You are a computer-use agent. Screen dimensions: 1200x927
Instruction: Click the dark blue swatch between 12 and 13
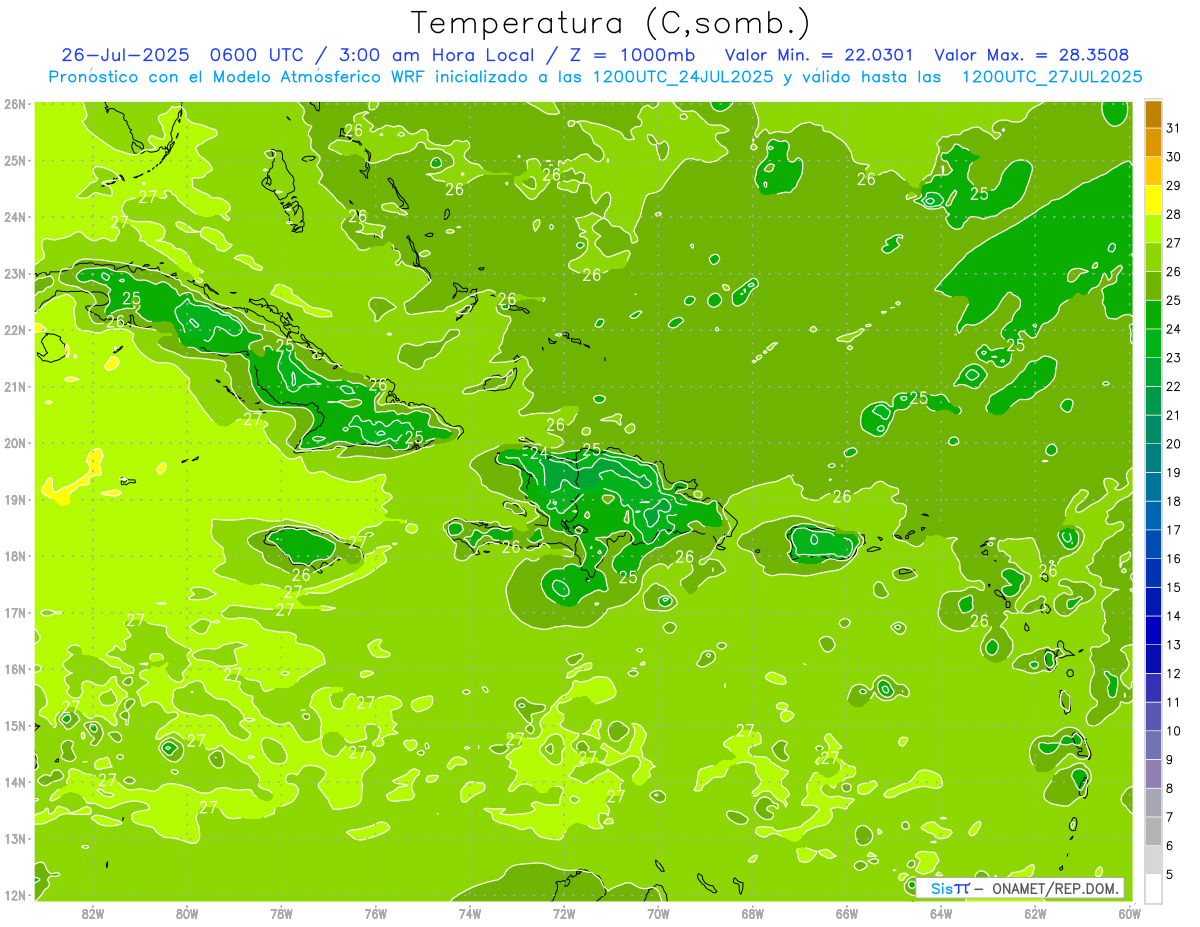[x=1154, y=659]
